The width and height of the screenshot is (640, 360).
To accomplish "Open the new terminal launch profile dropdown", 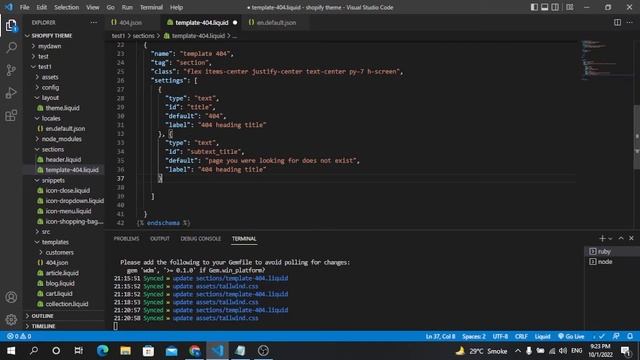I will [610, 238].
